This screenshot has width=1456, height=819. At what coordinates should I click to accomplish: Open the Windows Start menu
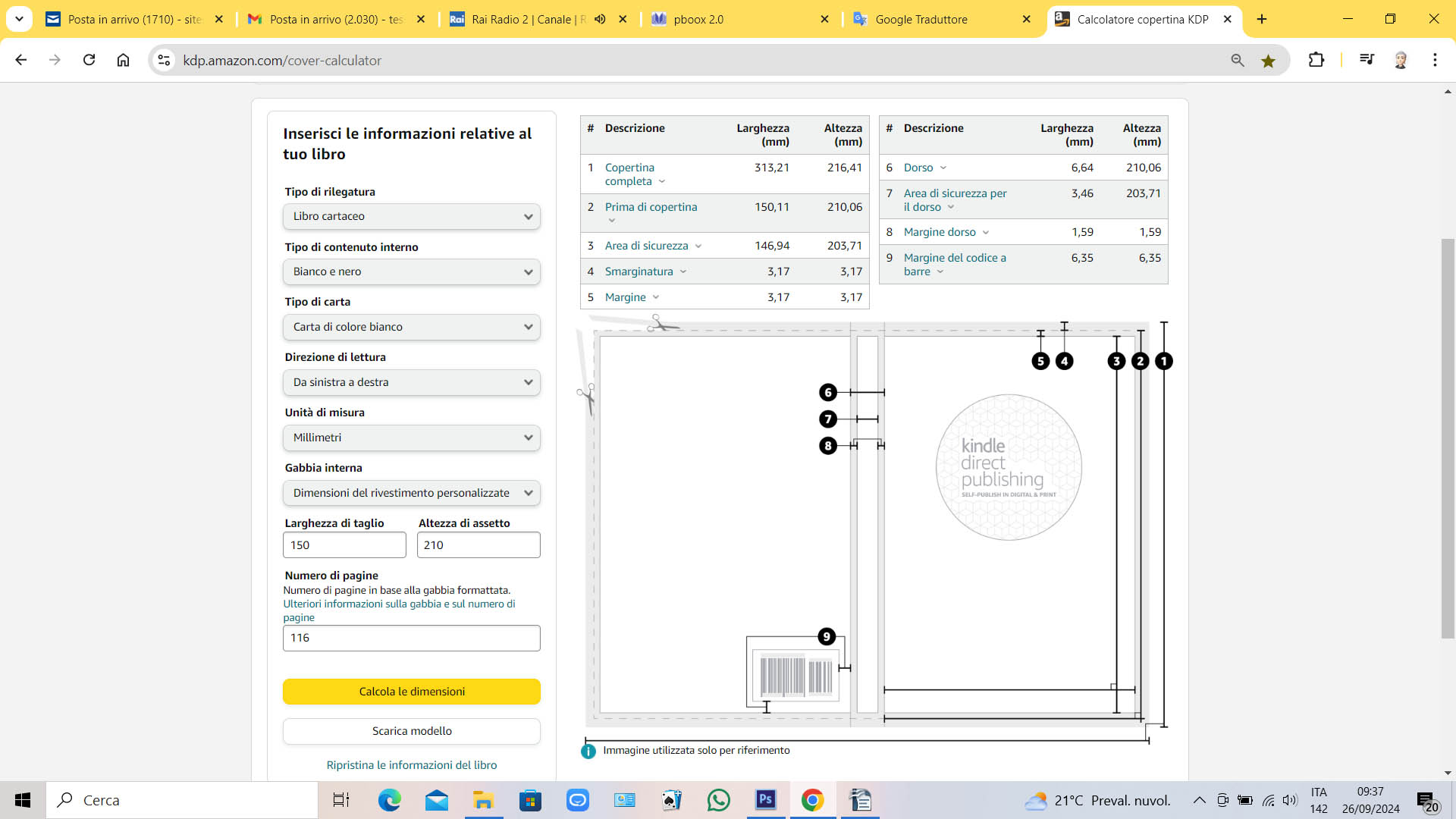pos(23,800)
